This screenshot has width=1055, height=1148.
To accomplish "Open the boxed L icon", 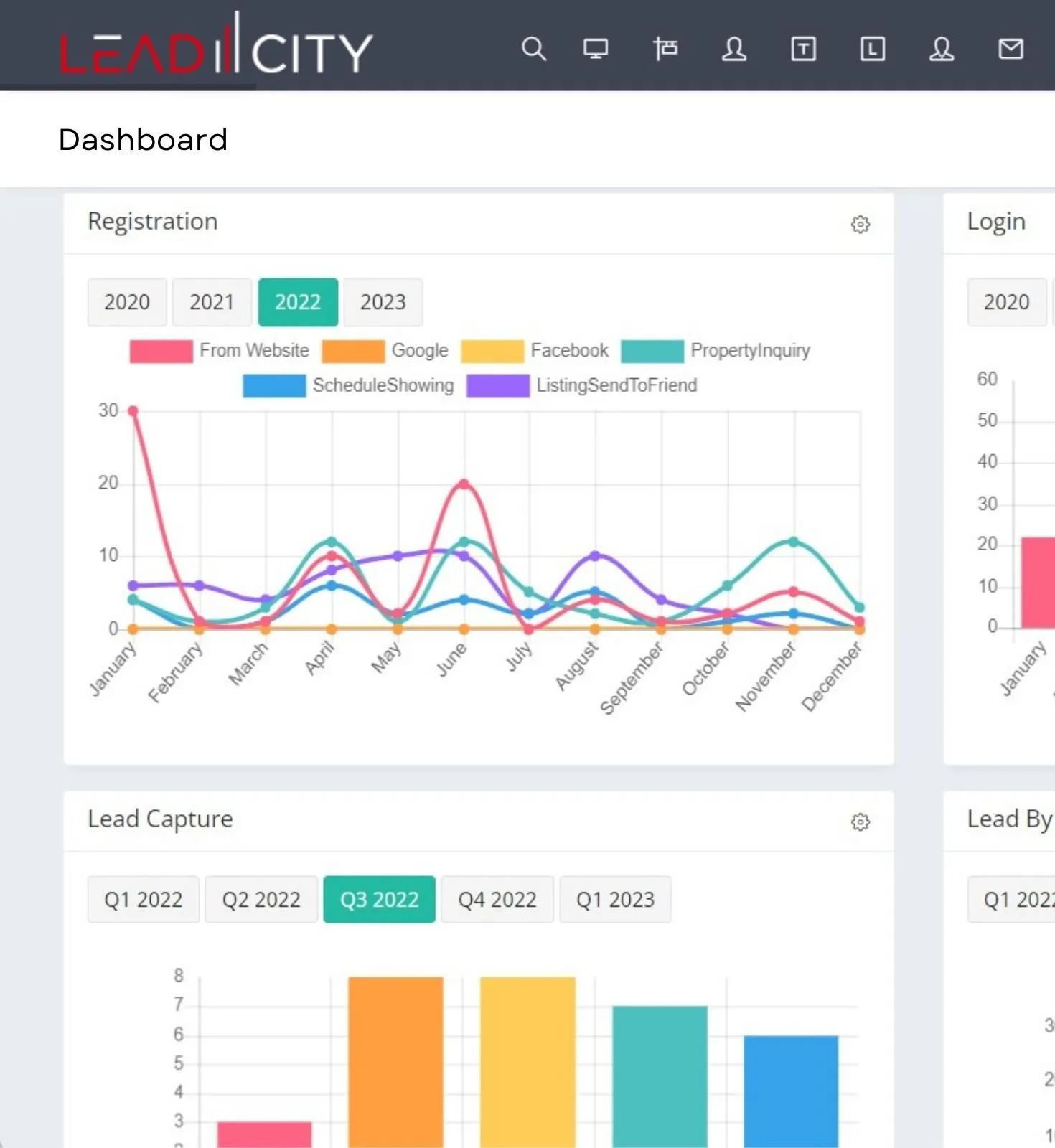I will click(872, 50).
